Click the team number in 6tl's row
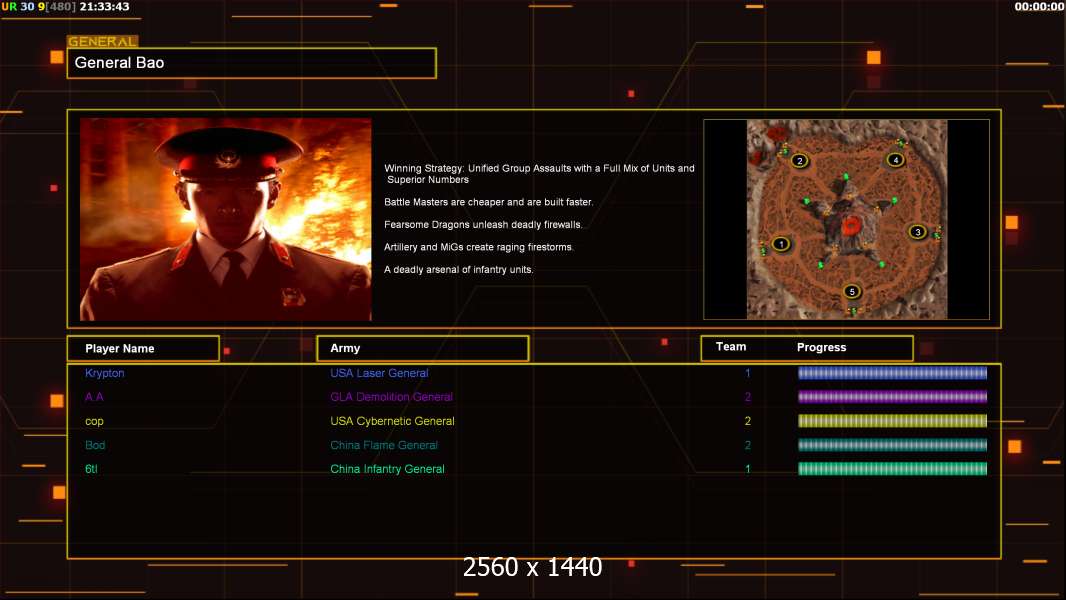 click(748, 469)
